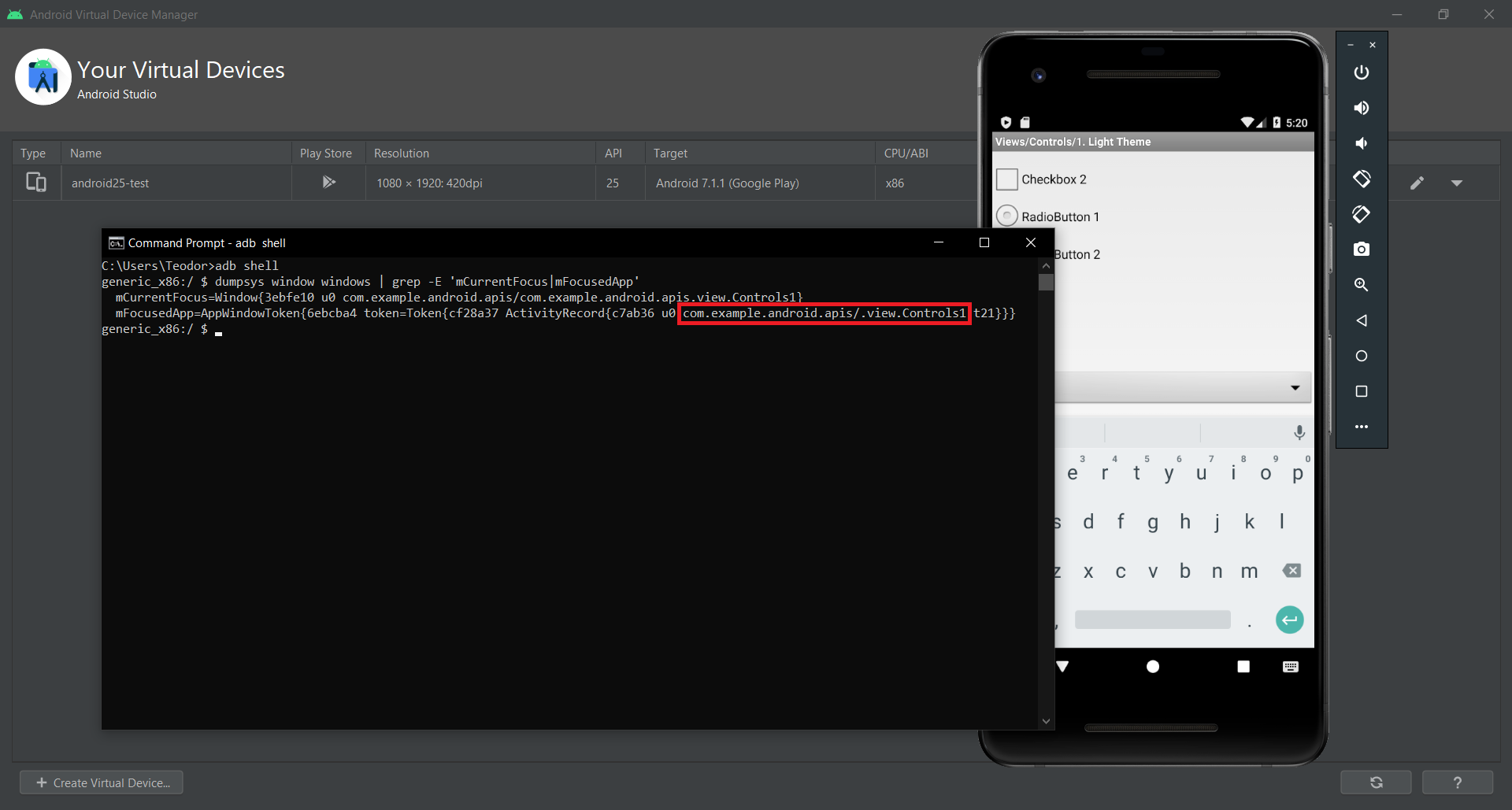Open help with the question mark button

[x=1458, y=782]
